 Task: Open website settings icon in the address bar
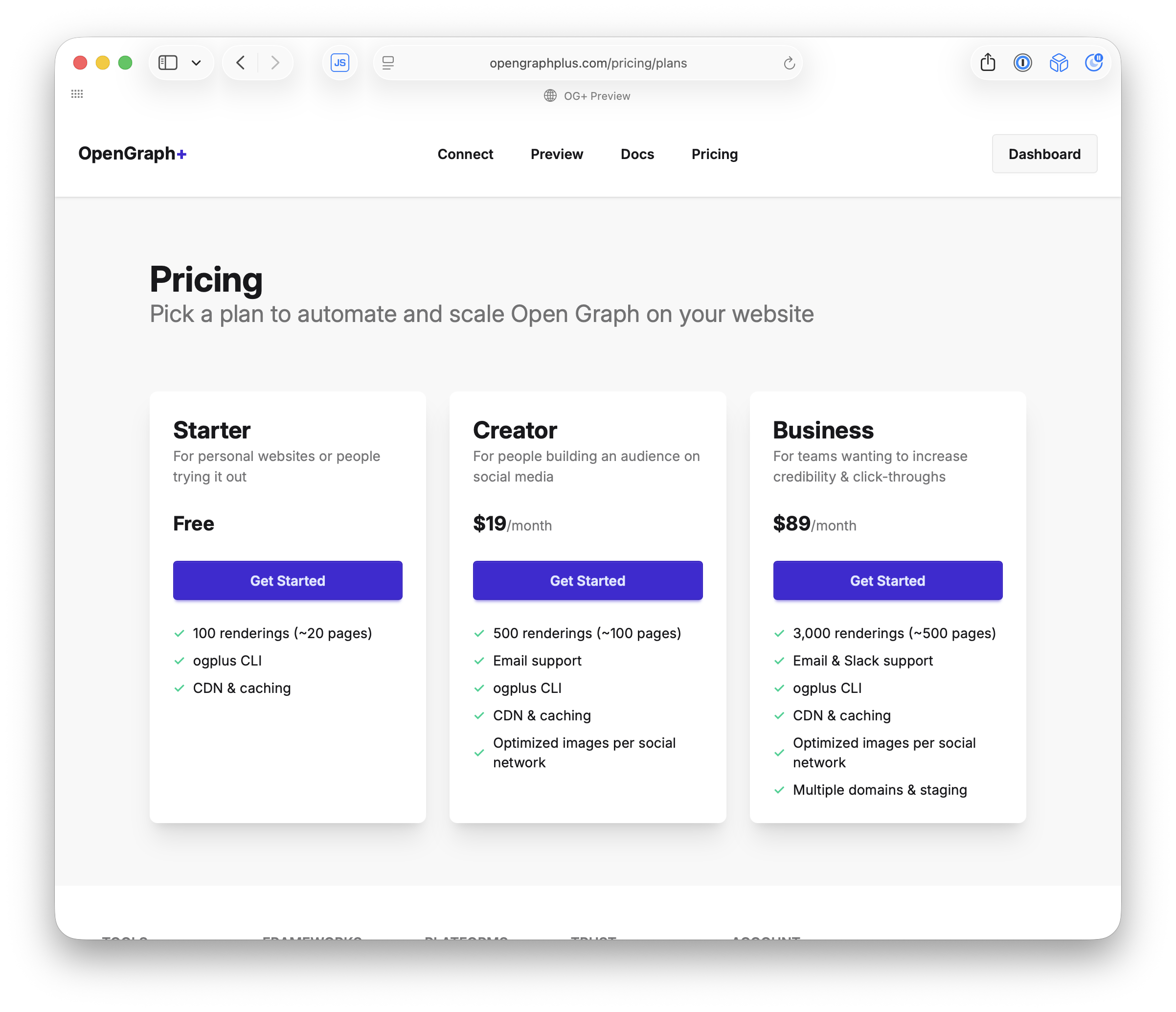388,63
